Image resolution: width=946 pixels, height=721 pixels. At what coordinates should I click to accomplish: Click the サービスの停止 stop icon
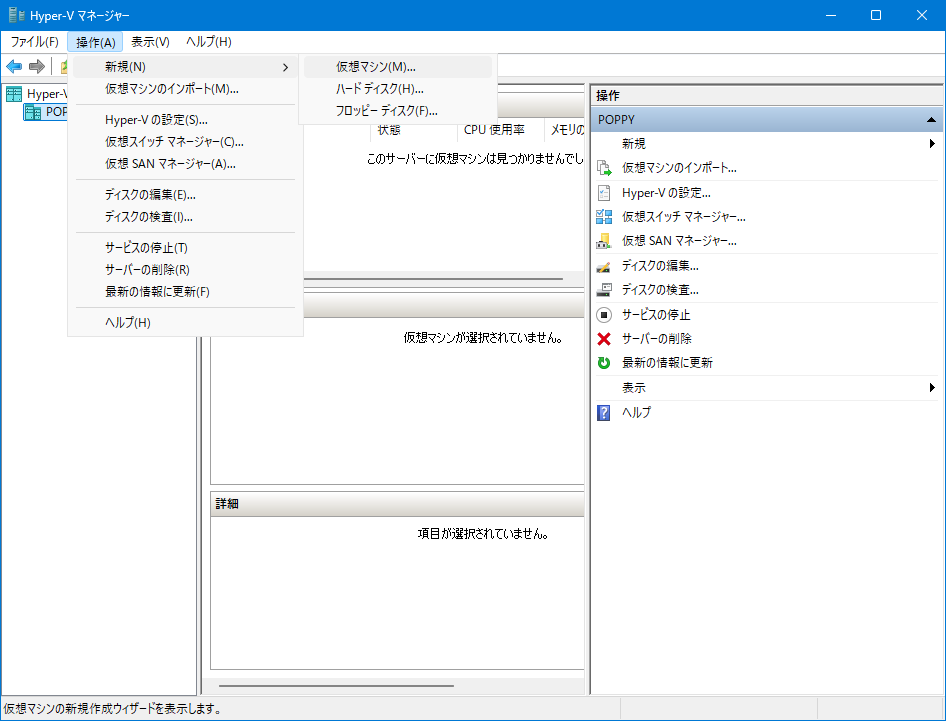(x=604, y=315)
